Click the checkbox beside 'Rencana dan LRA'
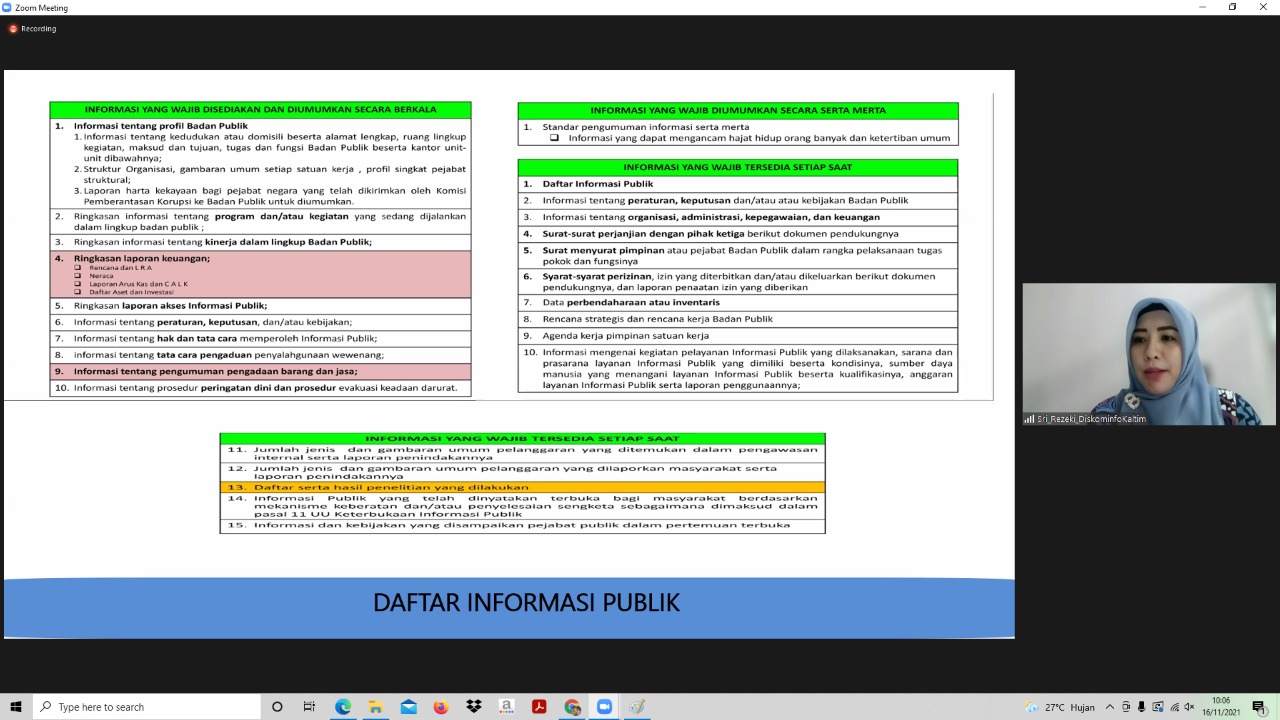 pos(78,268)
